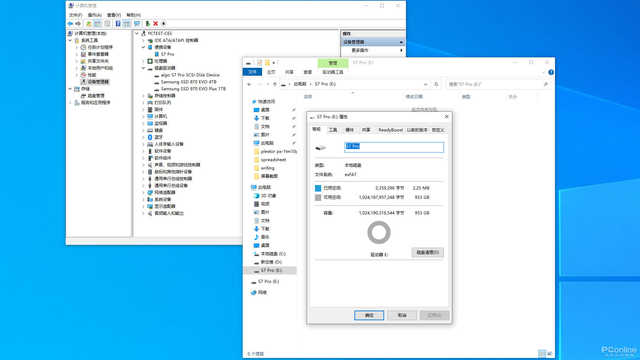Click the green update driver toolbar icon
The width and height of the screenshot is (640, 360).
(x=148, y=24)
